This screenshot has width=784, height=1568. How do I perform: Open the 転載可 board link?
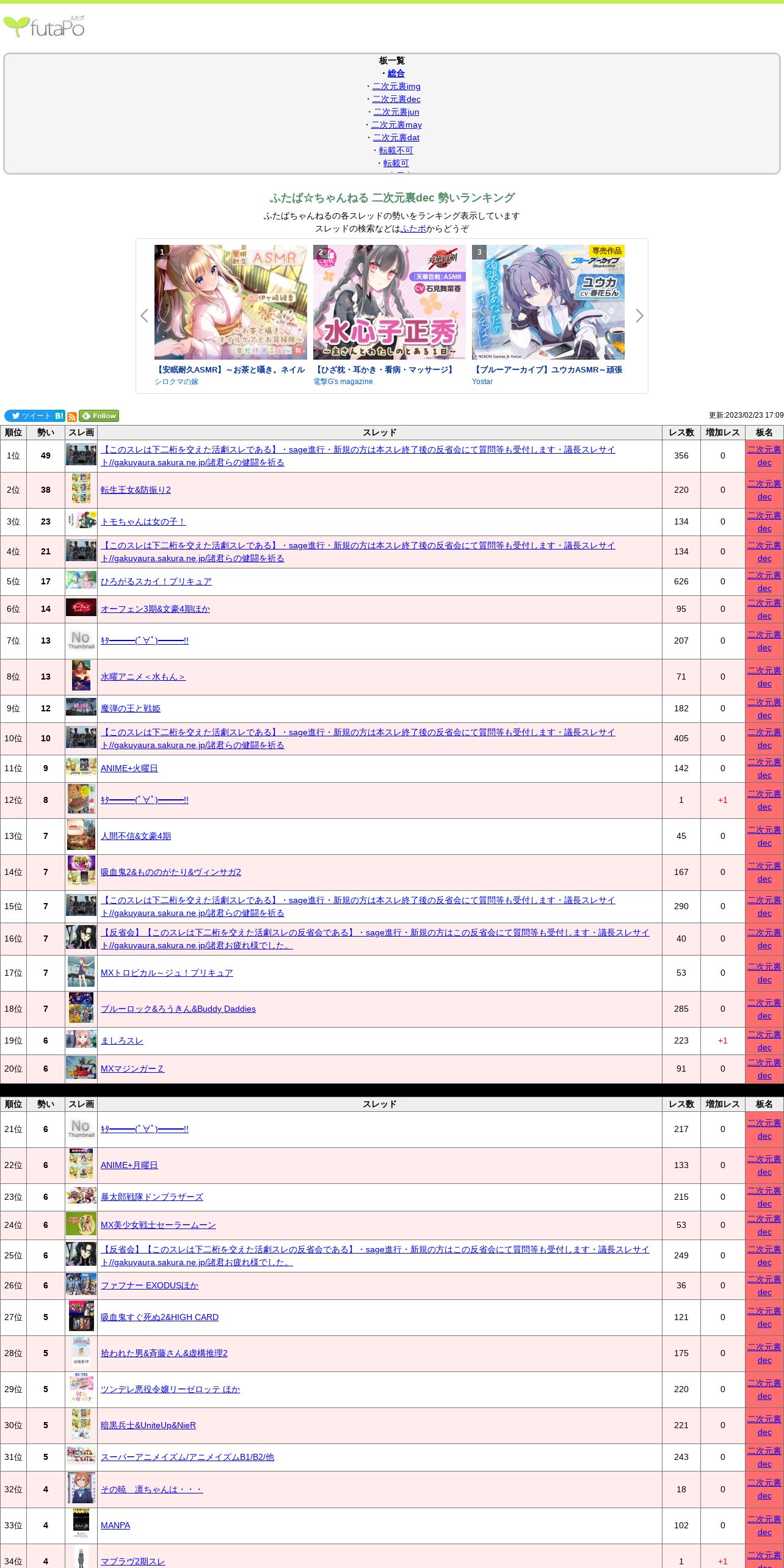tap(396, 163)
